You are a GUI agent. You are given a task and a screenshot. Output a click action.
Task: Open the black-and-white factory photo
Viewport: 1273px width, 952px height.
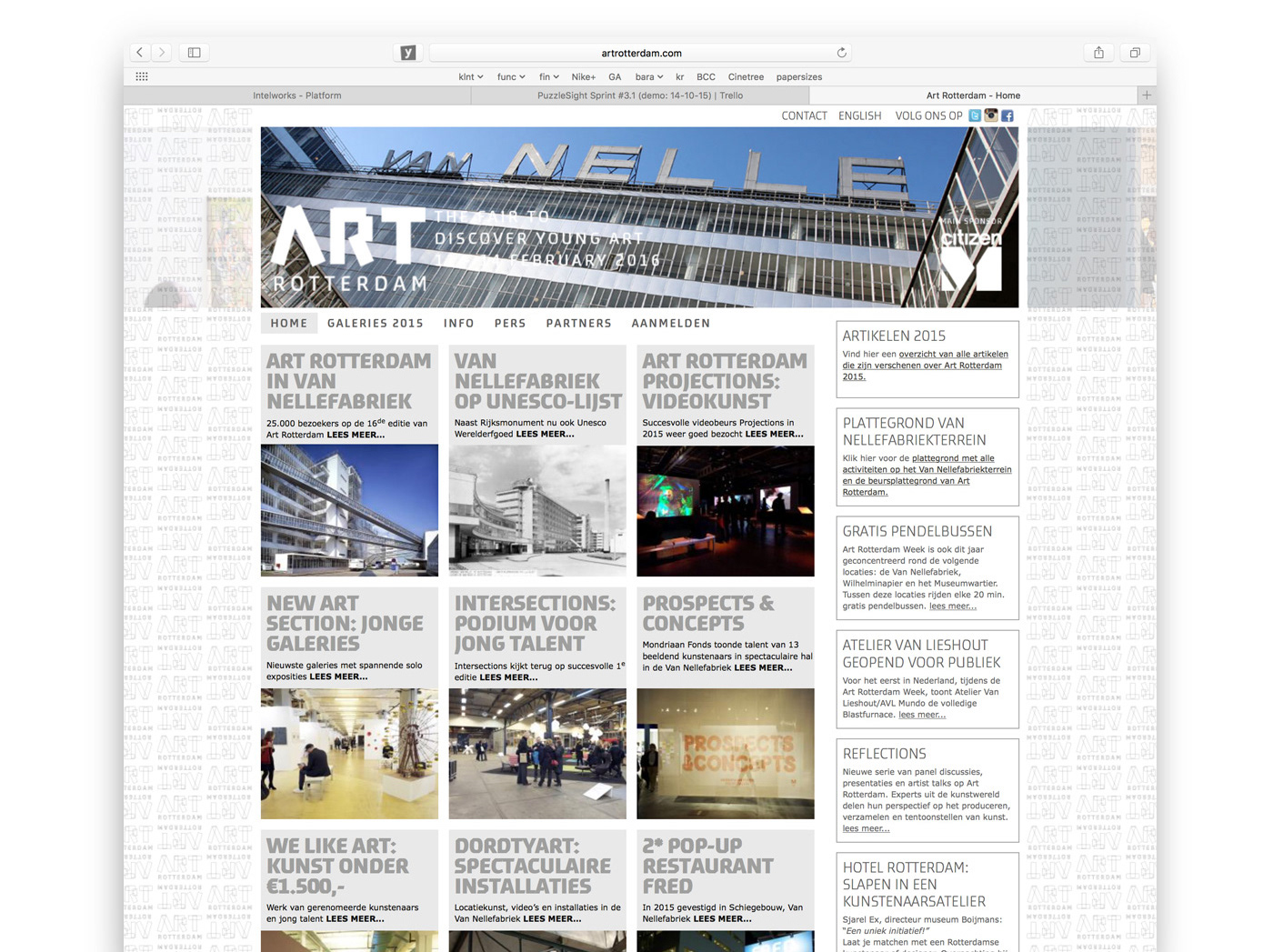click(x=537, y=510)
